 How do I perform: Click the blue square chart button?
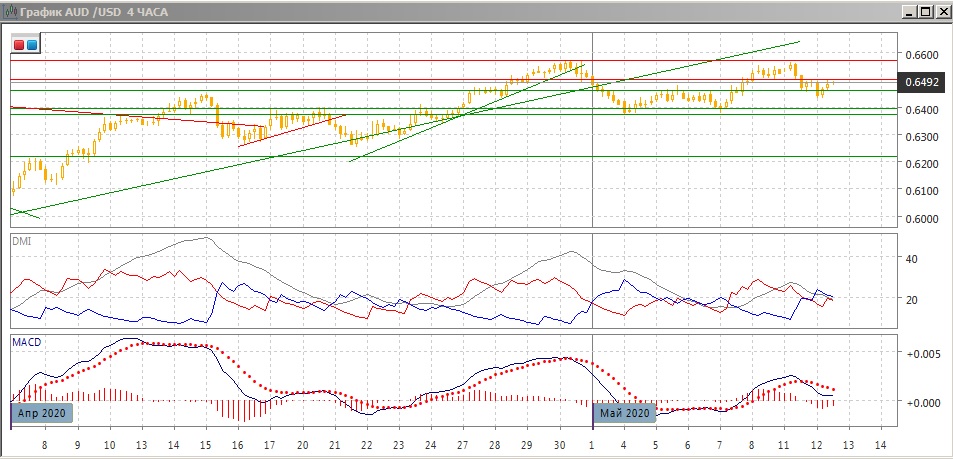(32, 45)
